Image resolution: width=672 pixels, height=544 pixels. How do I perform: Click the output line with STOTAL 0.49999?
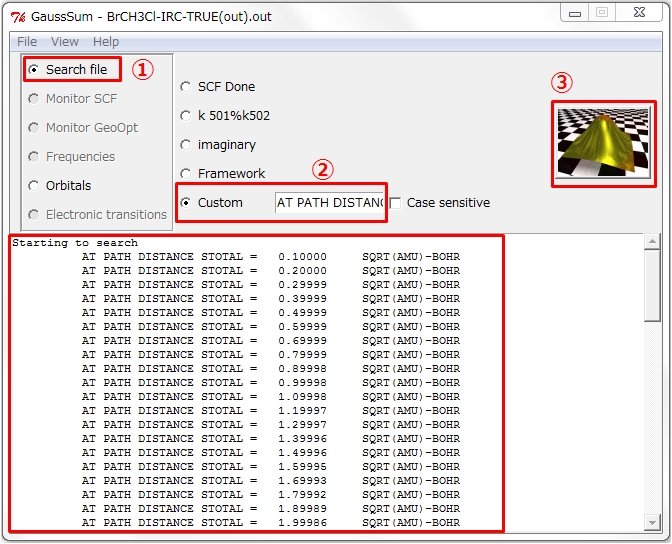point(271,313)
